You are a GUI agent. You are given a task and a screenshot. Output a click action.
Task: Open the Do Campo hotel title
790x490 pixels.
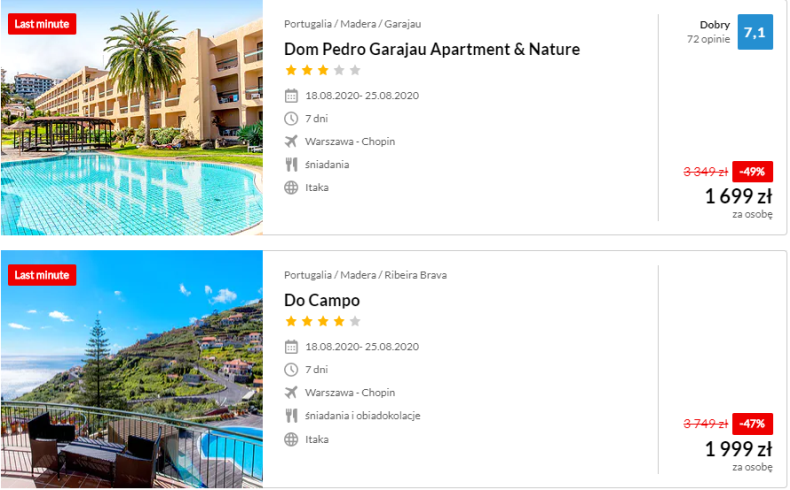pos(322,301)
